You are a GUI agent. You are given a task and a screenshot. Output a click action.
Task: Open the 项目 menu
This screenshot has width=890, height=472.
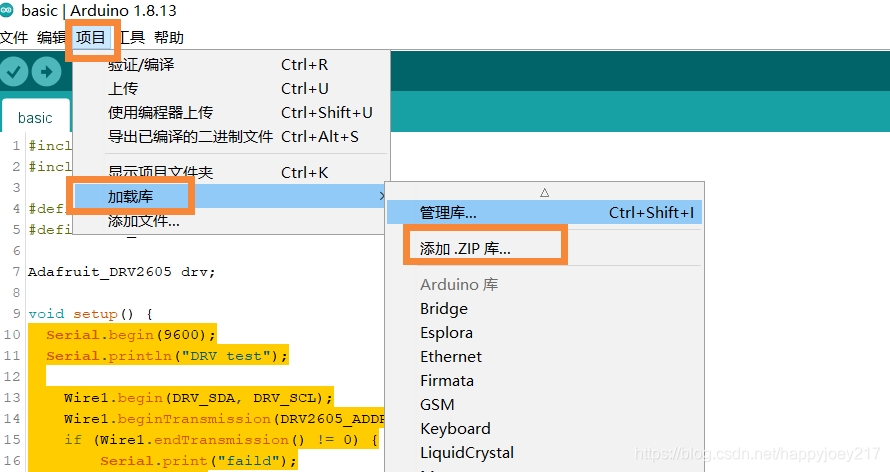91,37
